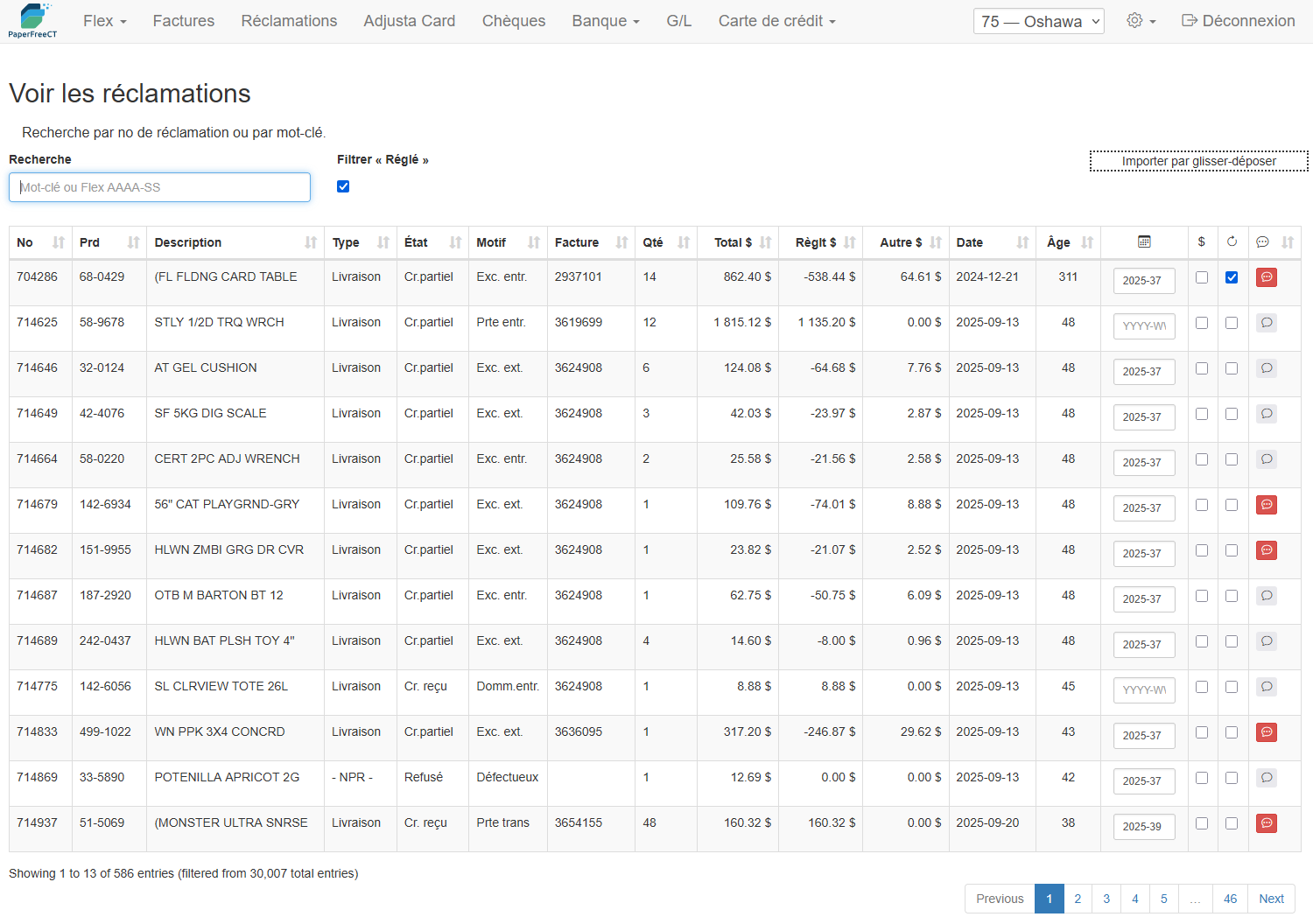Viewport: 1313px width, 924px height.
Task: Open the store selector showing 75 — Oshawa
Action: (1038, 21)
